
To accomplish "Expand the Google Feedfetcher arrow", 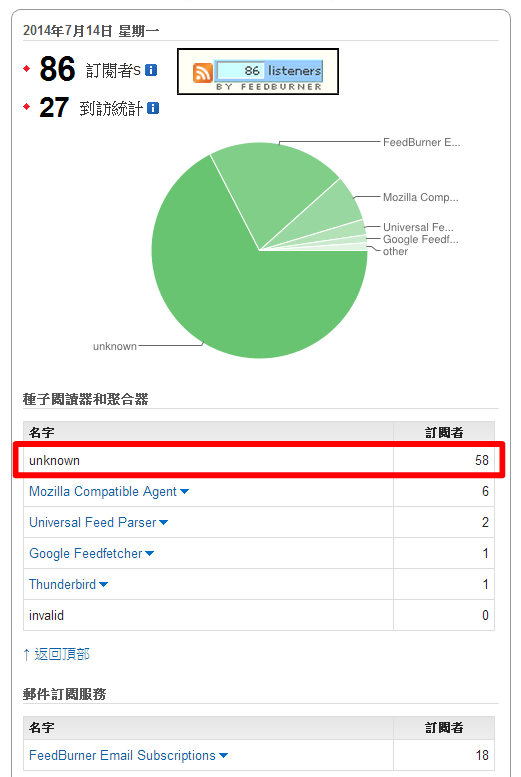I will click(x=149, y=554).
